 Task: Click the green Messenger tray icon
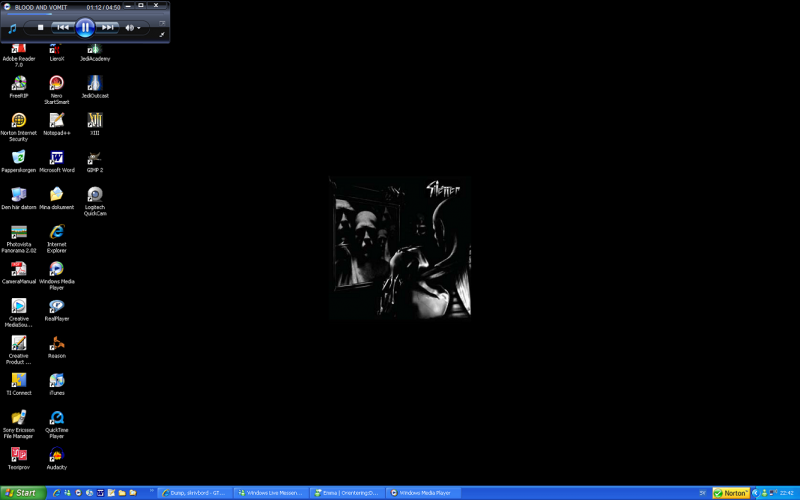click(764, 493)
